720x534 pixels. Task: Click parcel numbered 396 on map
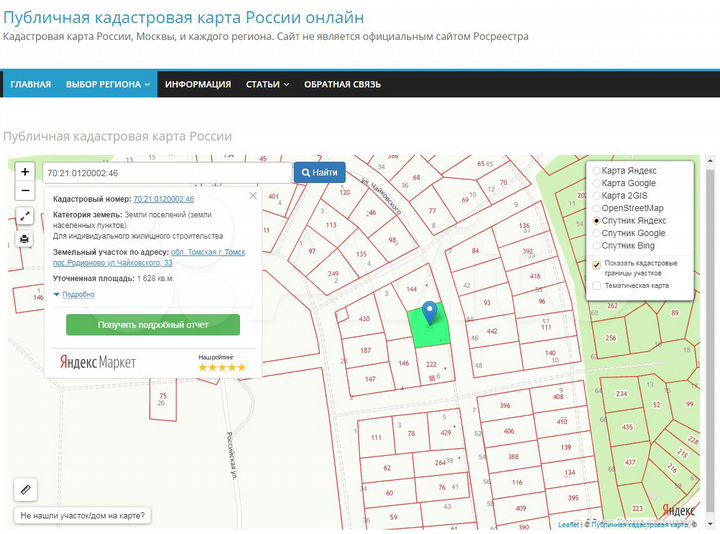505,405
